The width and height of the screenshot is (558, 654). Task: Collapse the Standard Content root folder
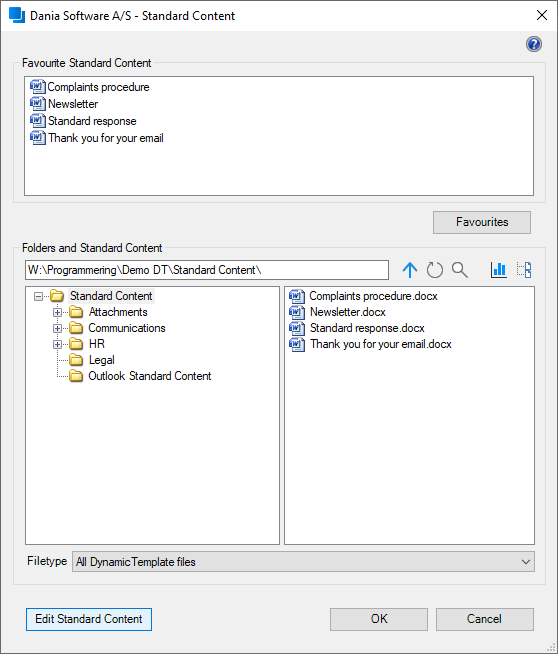pyautogui.click(x=38, y=297)
